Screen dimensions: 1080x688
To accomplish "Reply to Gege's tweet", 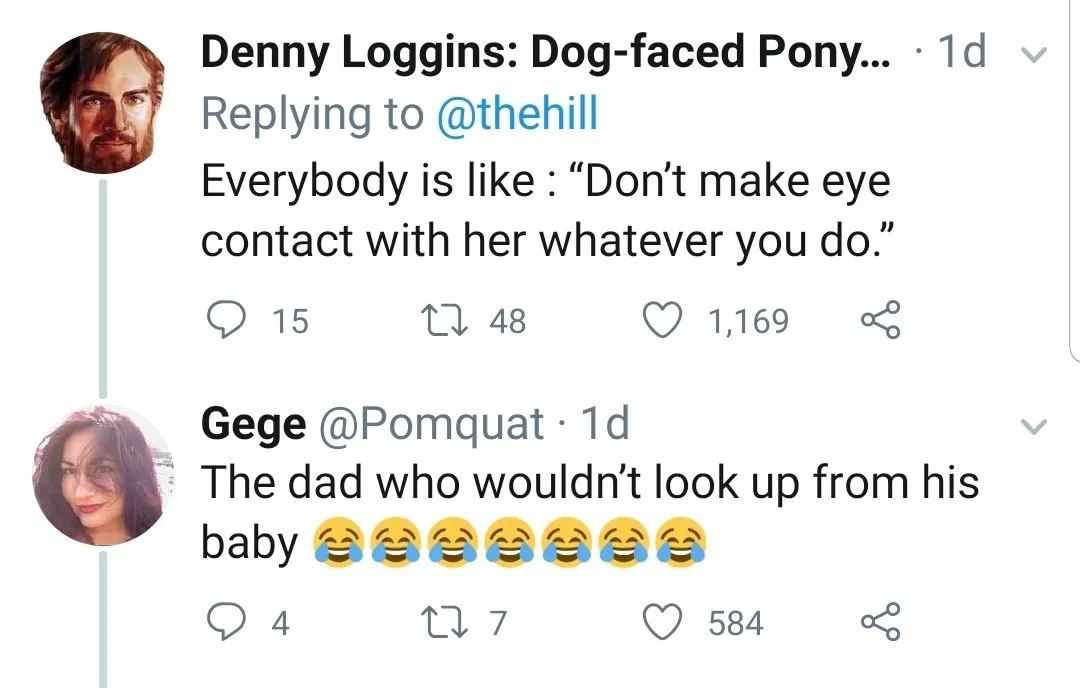I will (224, 623).
